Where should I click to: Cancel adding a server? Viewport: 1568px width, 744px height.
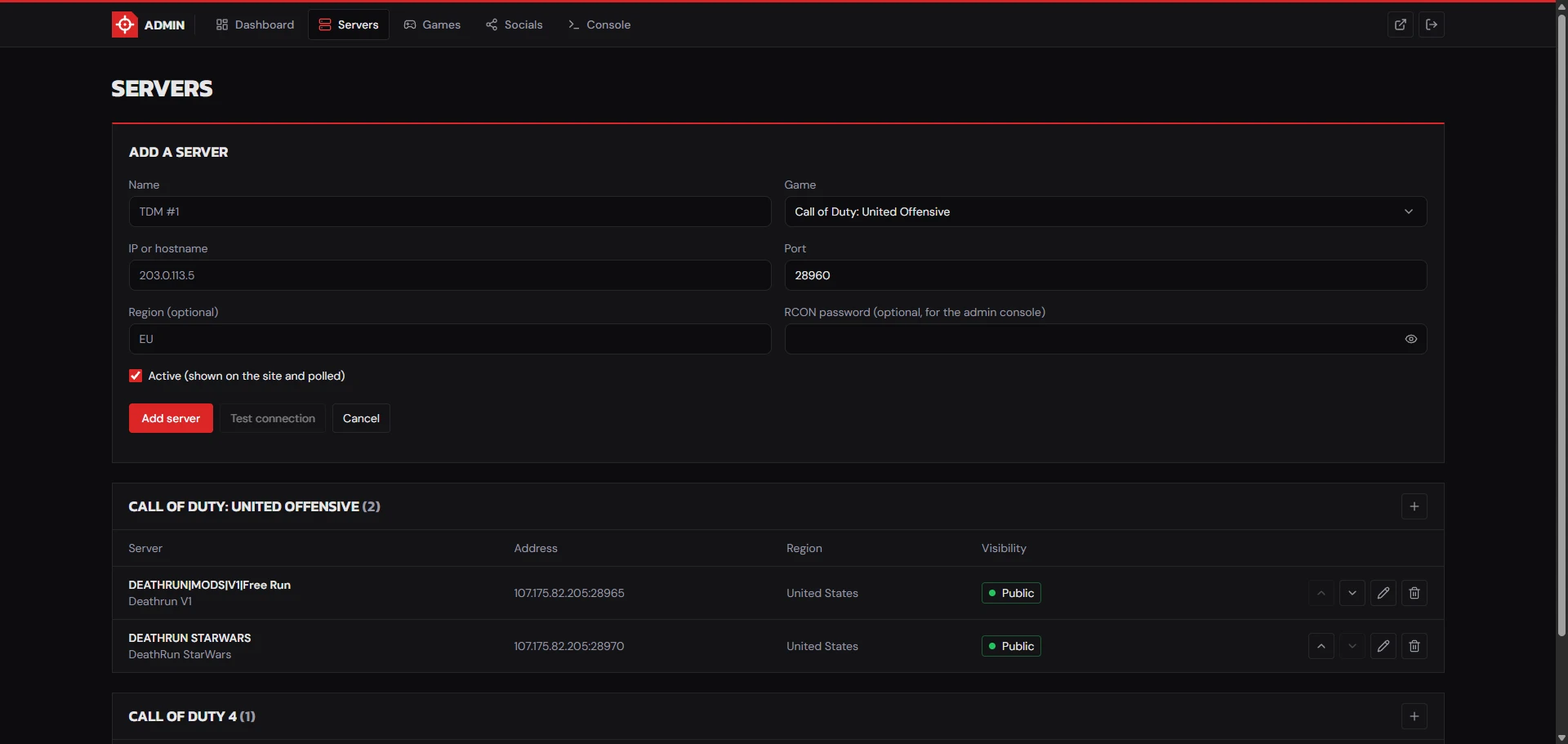point(361,418)
